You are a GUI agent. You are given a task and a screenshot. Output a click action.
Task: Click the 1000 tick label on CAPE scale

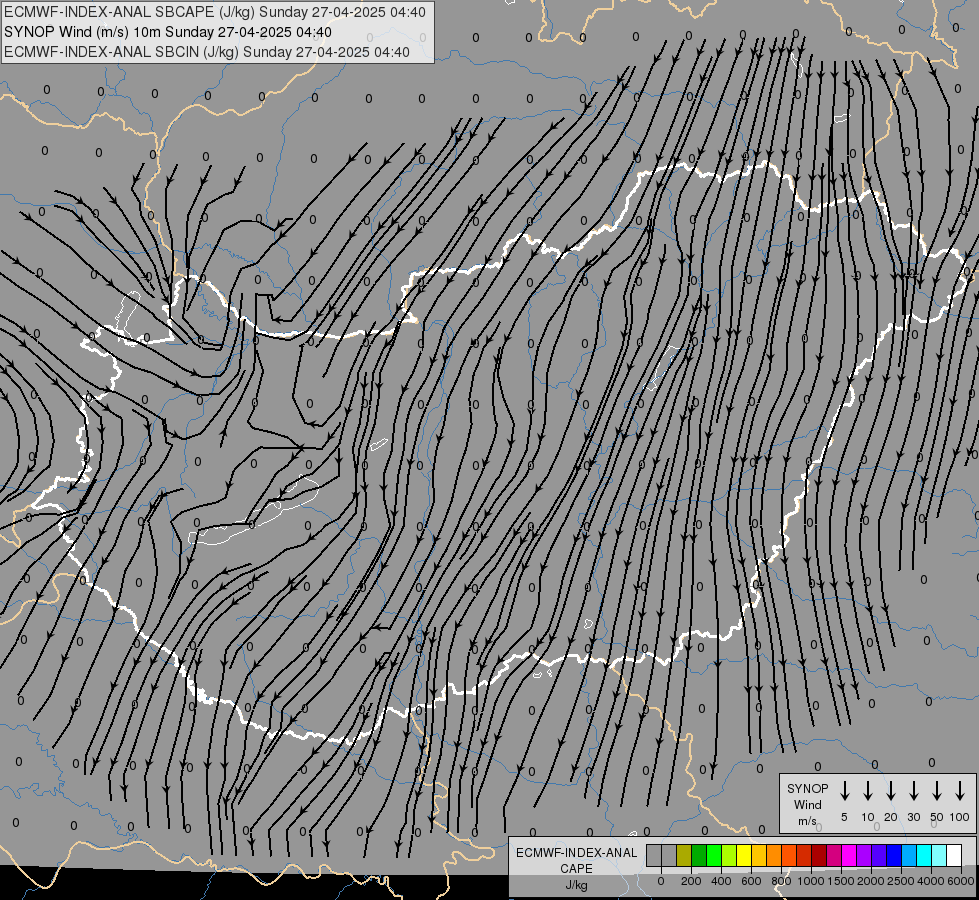pos(811,881)
